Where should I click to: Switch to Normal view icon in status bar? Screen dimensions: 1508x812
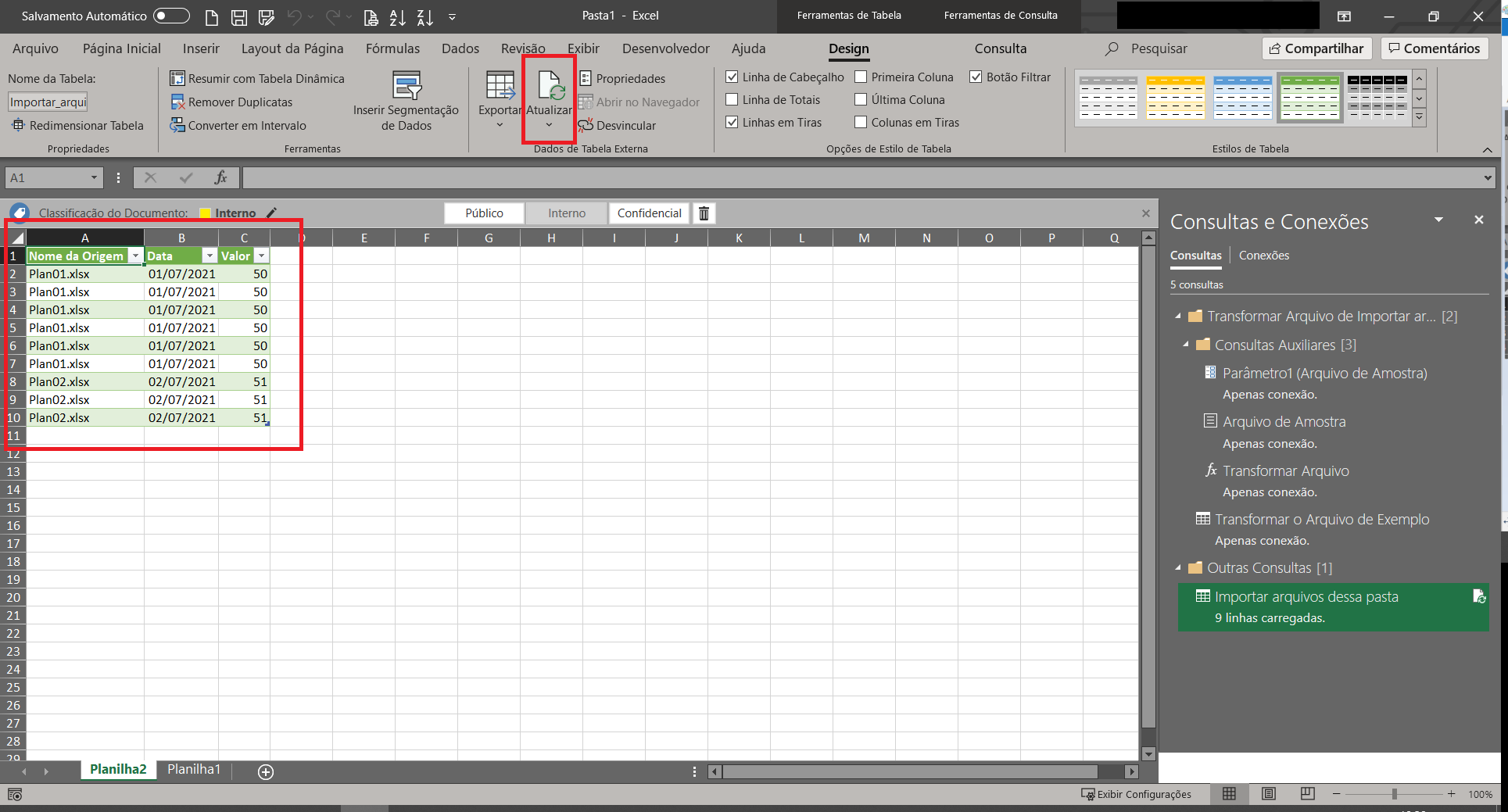point(1229,794)
